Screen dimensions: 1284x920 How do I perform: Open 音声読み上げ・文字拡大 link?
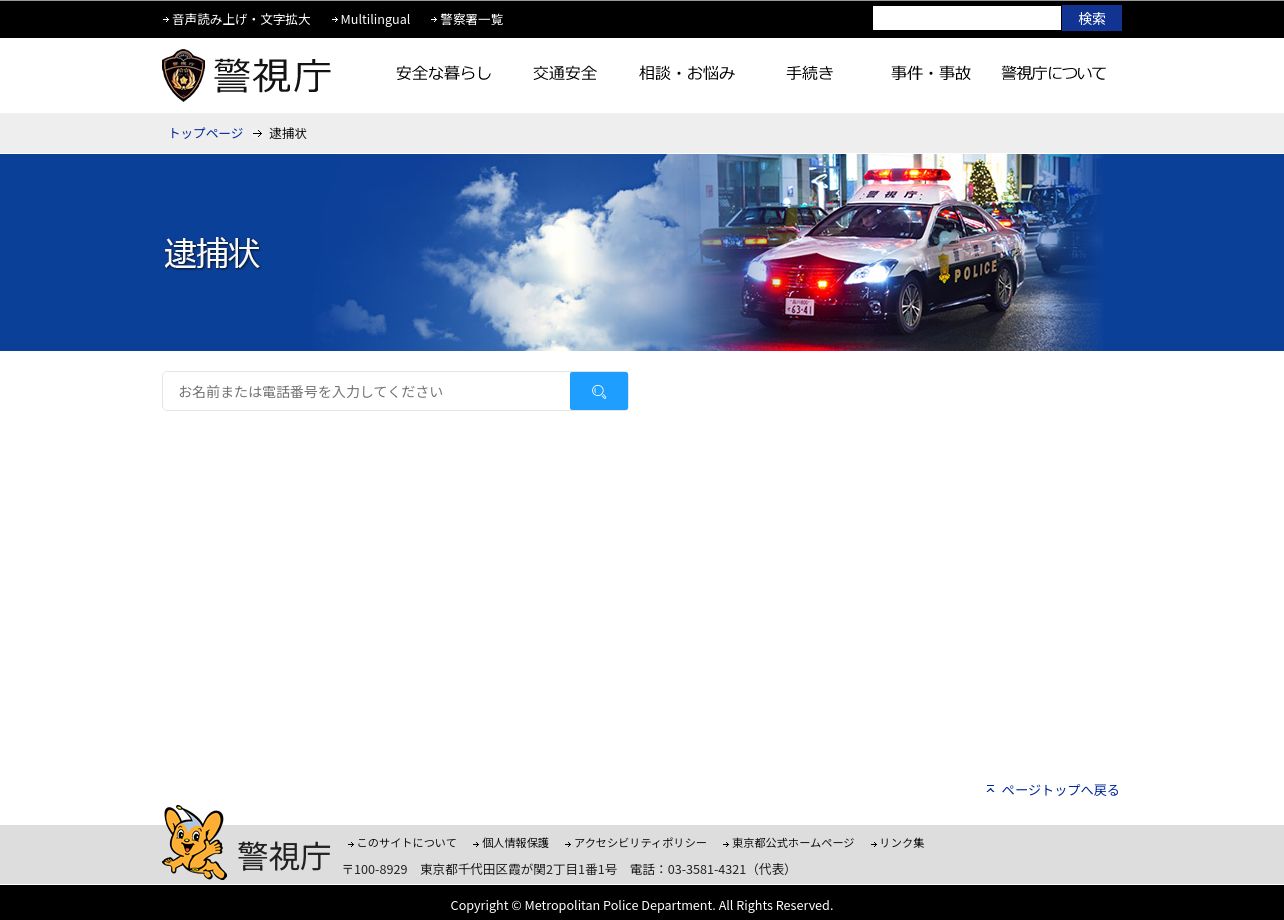tap(241, 19)
